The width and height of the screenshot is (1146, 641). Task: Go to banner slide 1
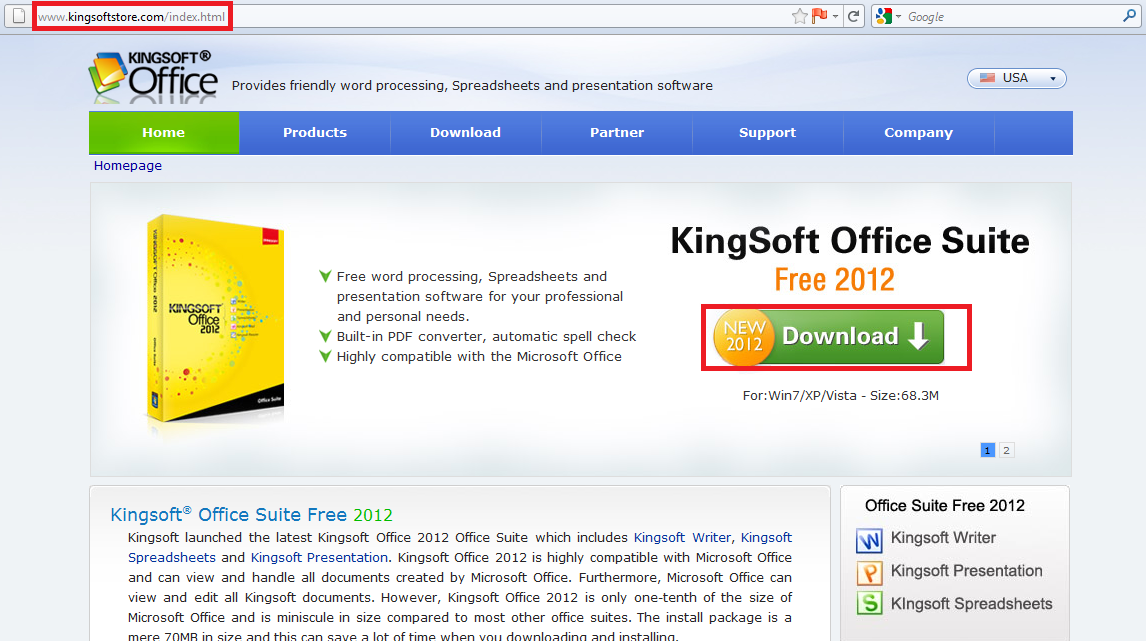(987, 450)
